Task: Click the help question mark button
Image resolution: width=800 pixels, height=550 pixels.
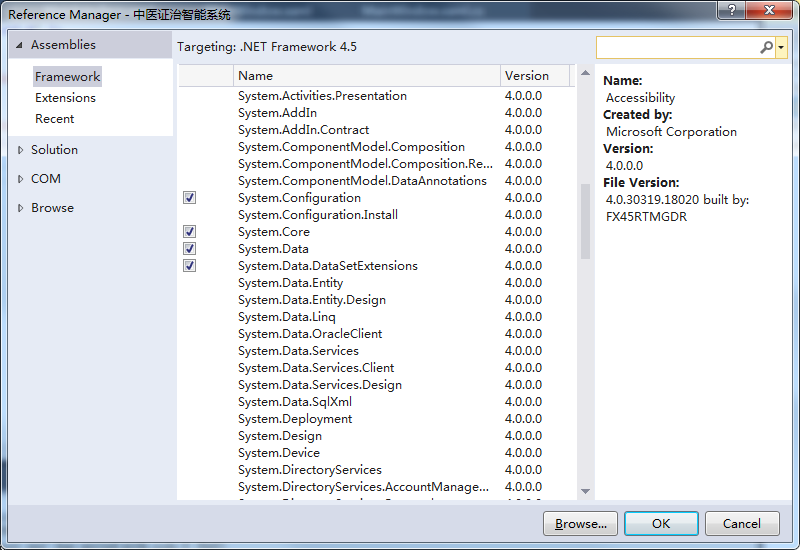Action: click(732, 10)
